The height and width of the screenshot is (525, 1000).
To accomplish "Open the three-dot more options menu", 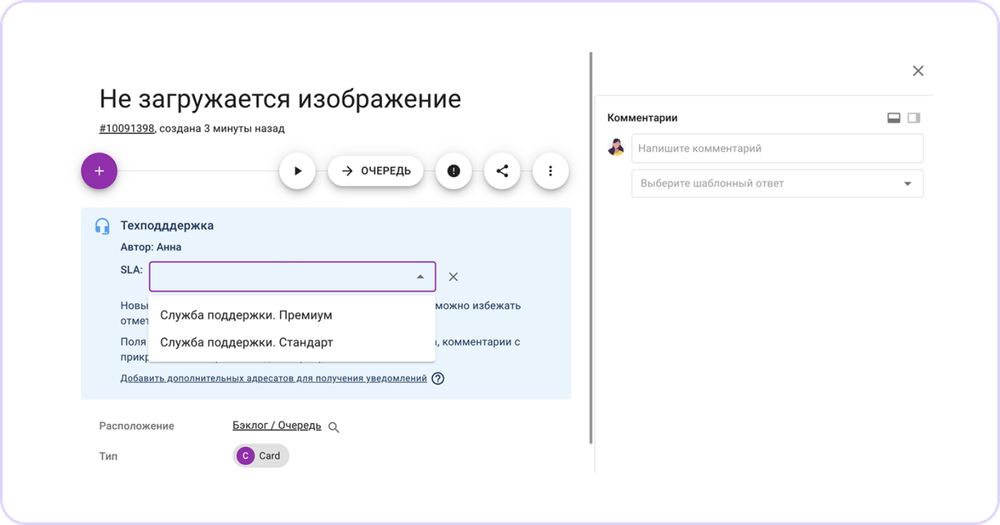I will (550, 171).
